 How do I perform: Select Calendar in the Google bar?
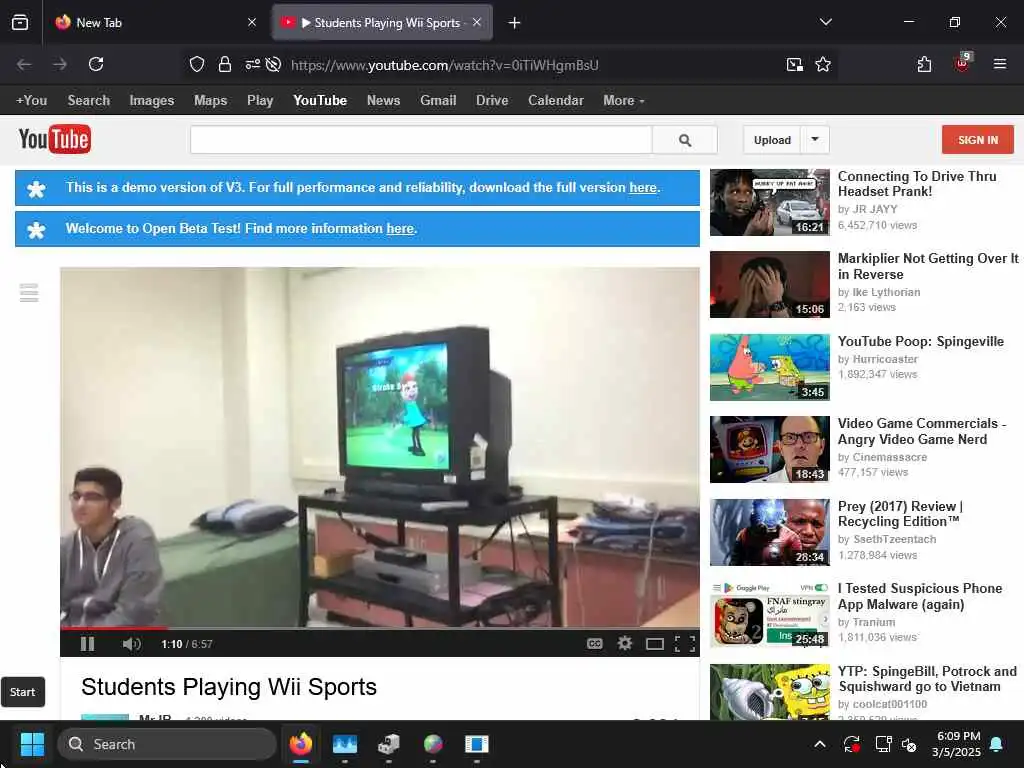(x=556, y=101)
